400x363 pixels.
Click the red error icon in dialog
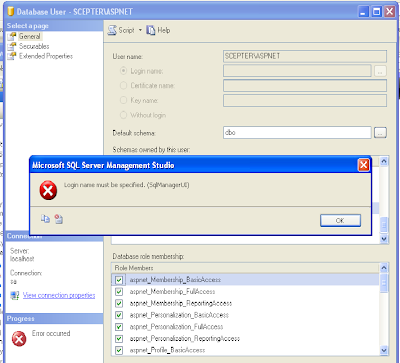[x=48, y=190]
